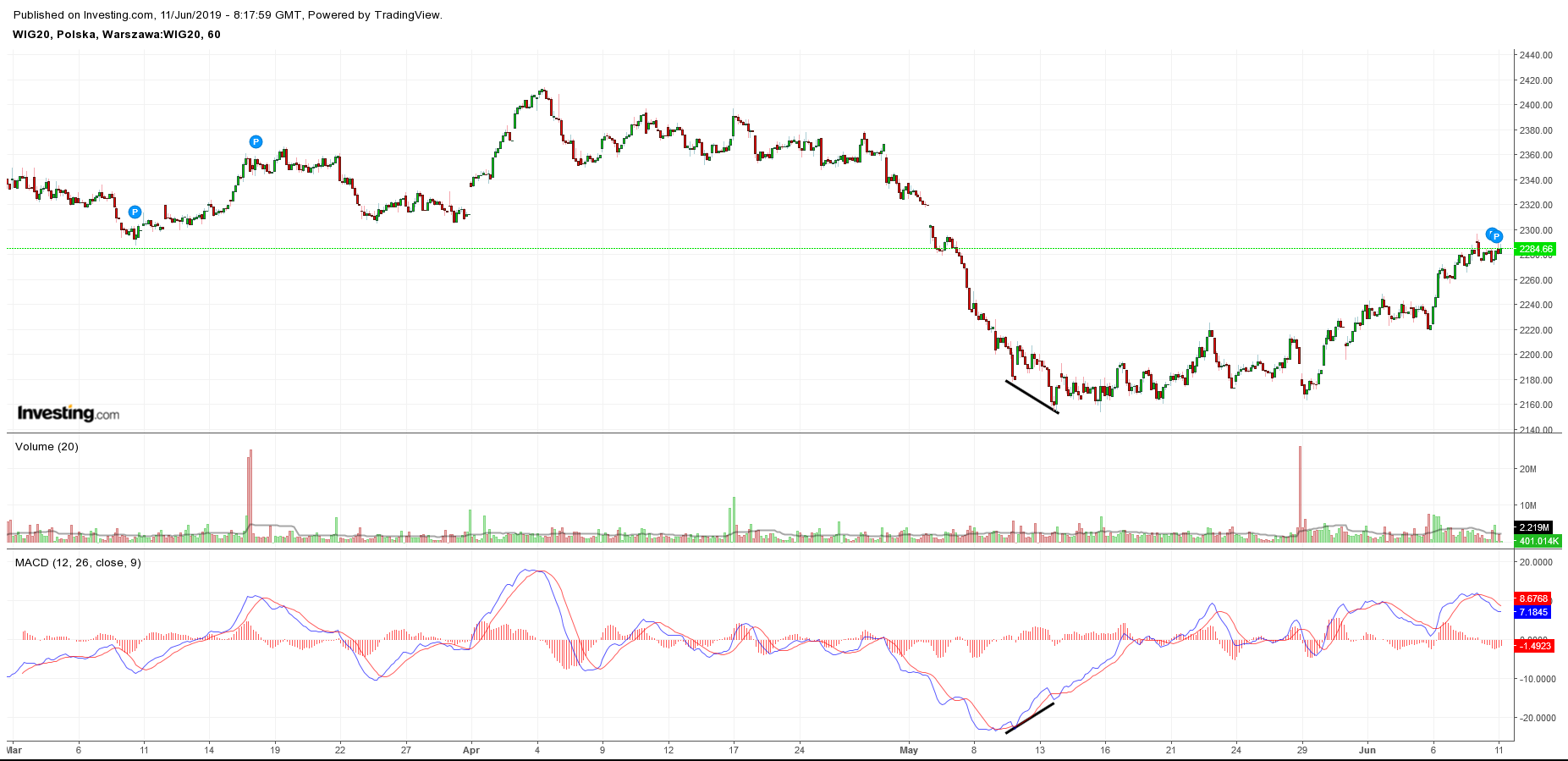
Task: Click the -20.0000 MACD axis label
Action: coord(1538,718)
